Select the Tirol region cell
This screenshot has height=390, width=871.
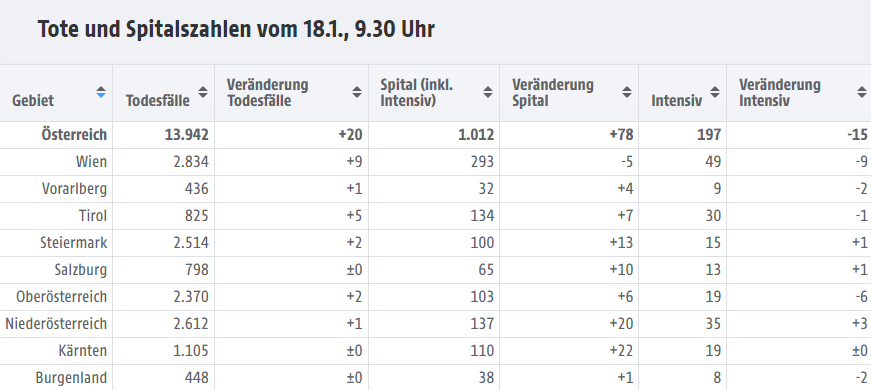tap(93, 216)
